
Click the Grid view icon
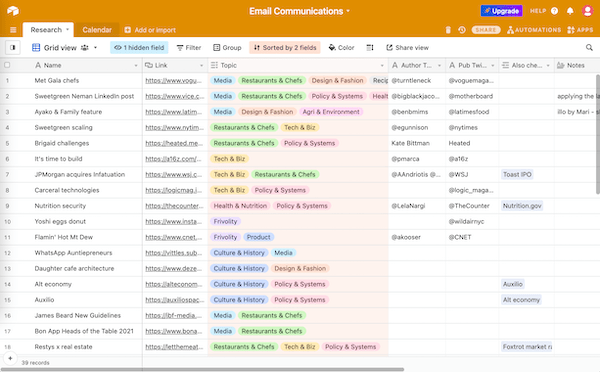click(36, 47)
